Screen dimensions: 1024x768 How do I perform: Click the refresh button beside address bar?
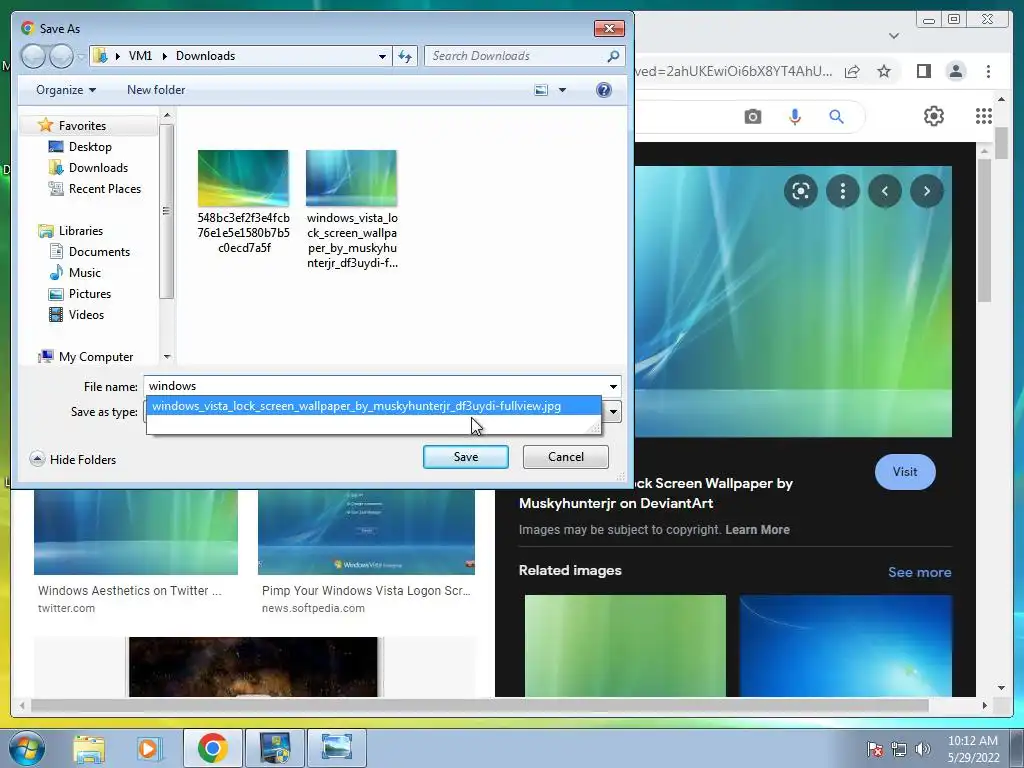(405, 56)
